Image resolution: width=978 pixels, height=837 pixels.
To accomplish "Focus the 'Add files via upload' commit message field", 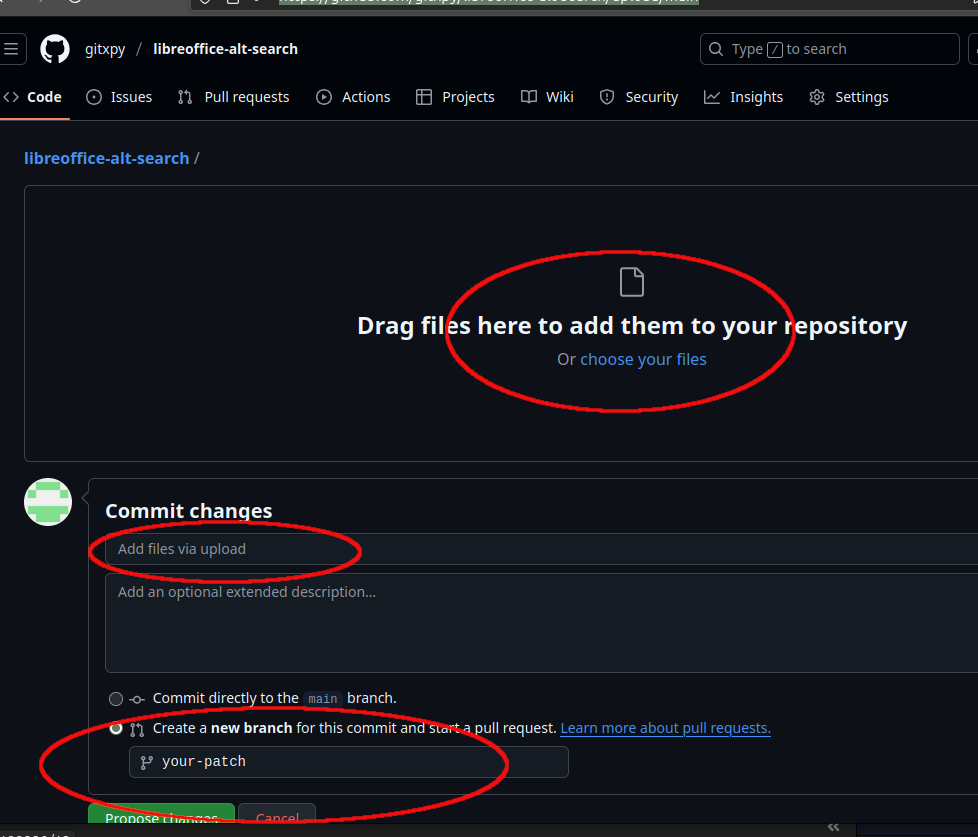I will pyautogui.click(x=541, y=549).
